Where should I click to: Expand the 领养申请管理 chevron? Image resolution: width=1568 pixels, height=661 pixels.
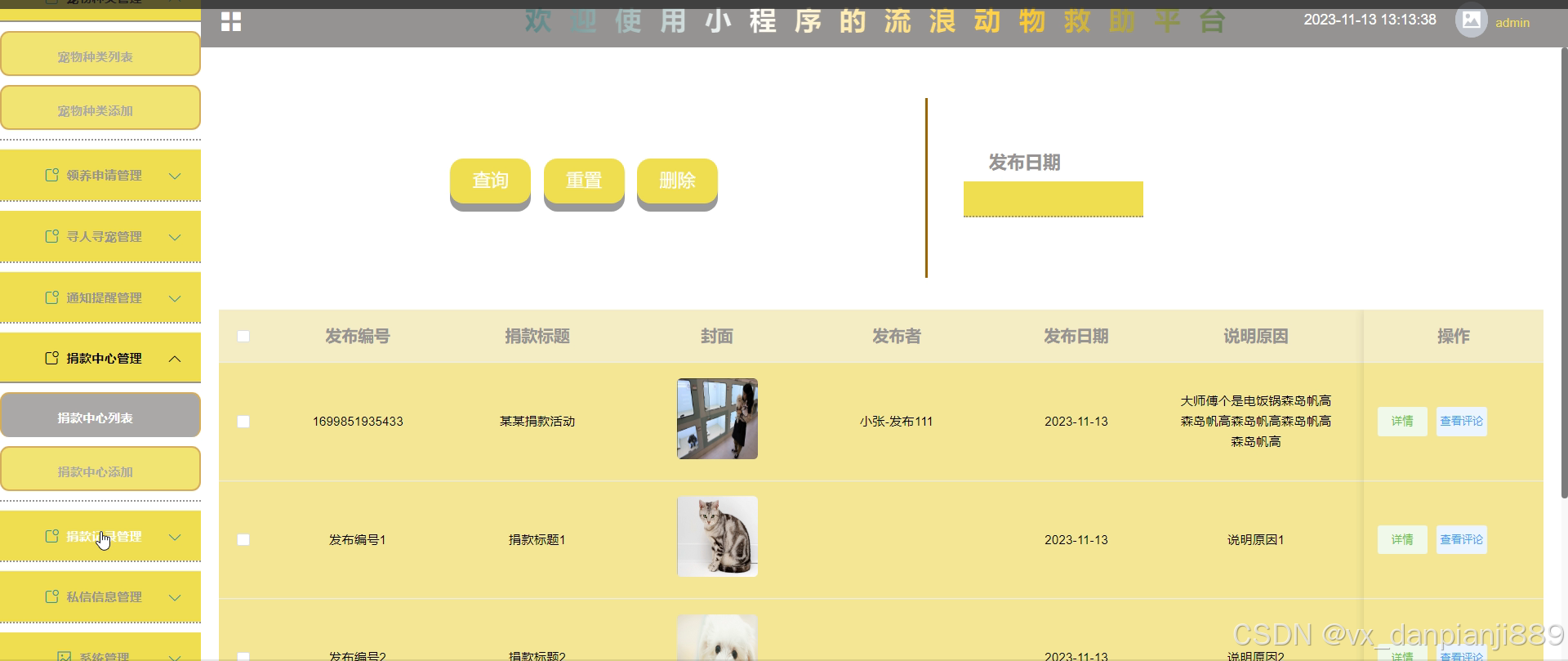(x=175, y=176)
